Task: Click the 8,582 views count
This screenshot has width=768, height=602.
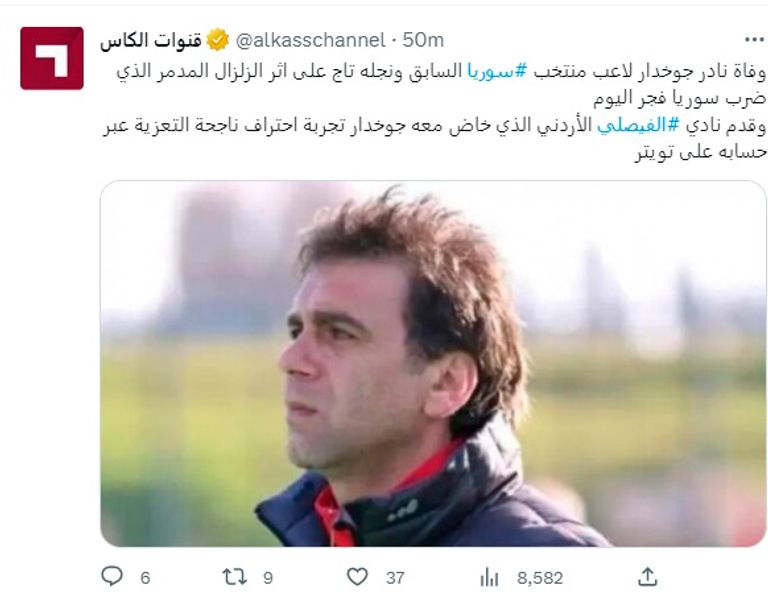Action: 540,578
